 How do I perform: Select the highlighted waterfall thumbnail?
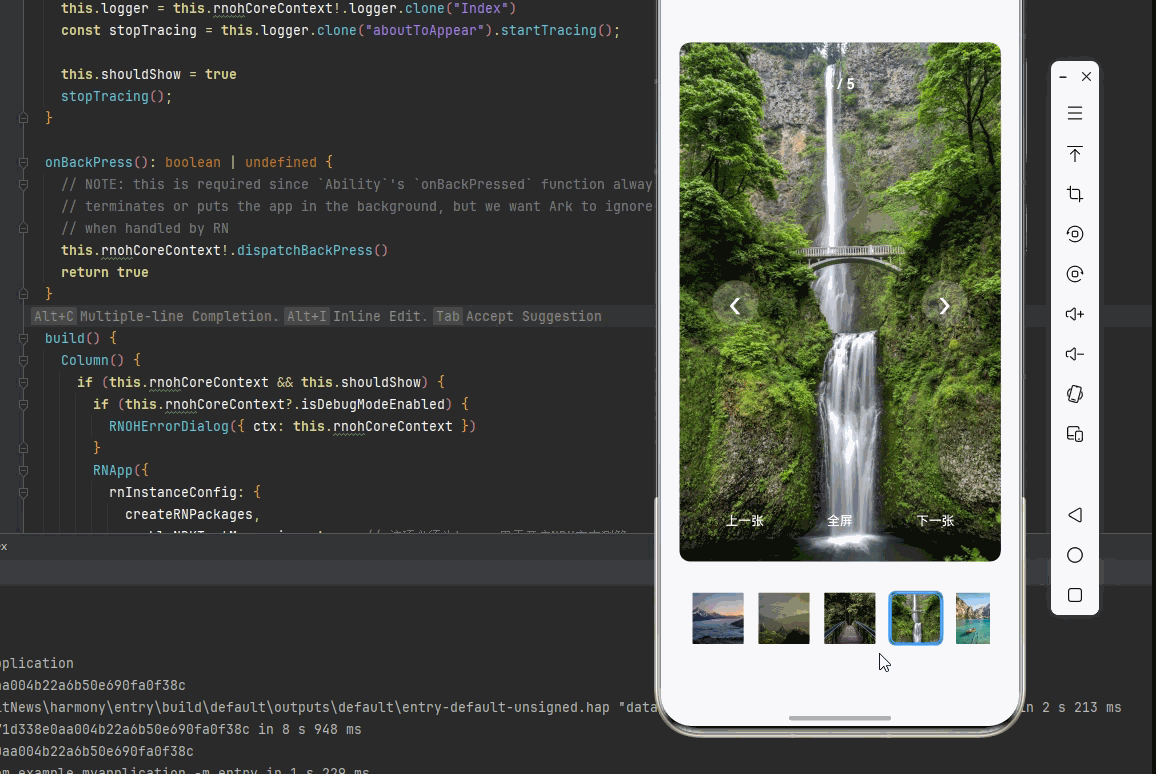tap(916, 618)
